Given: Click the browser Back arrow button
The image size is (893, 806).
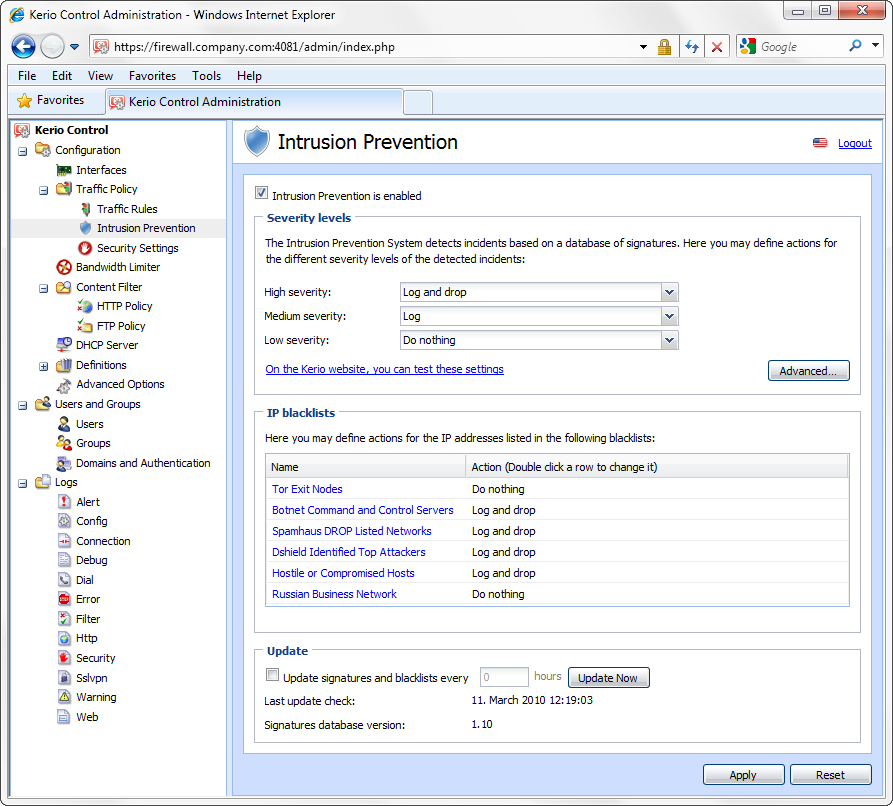Looking at the screenshot, I should [x=23, y=47].
